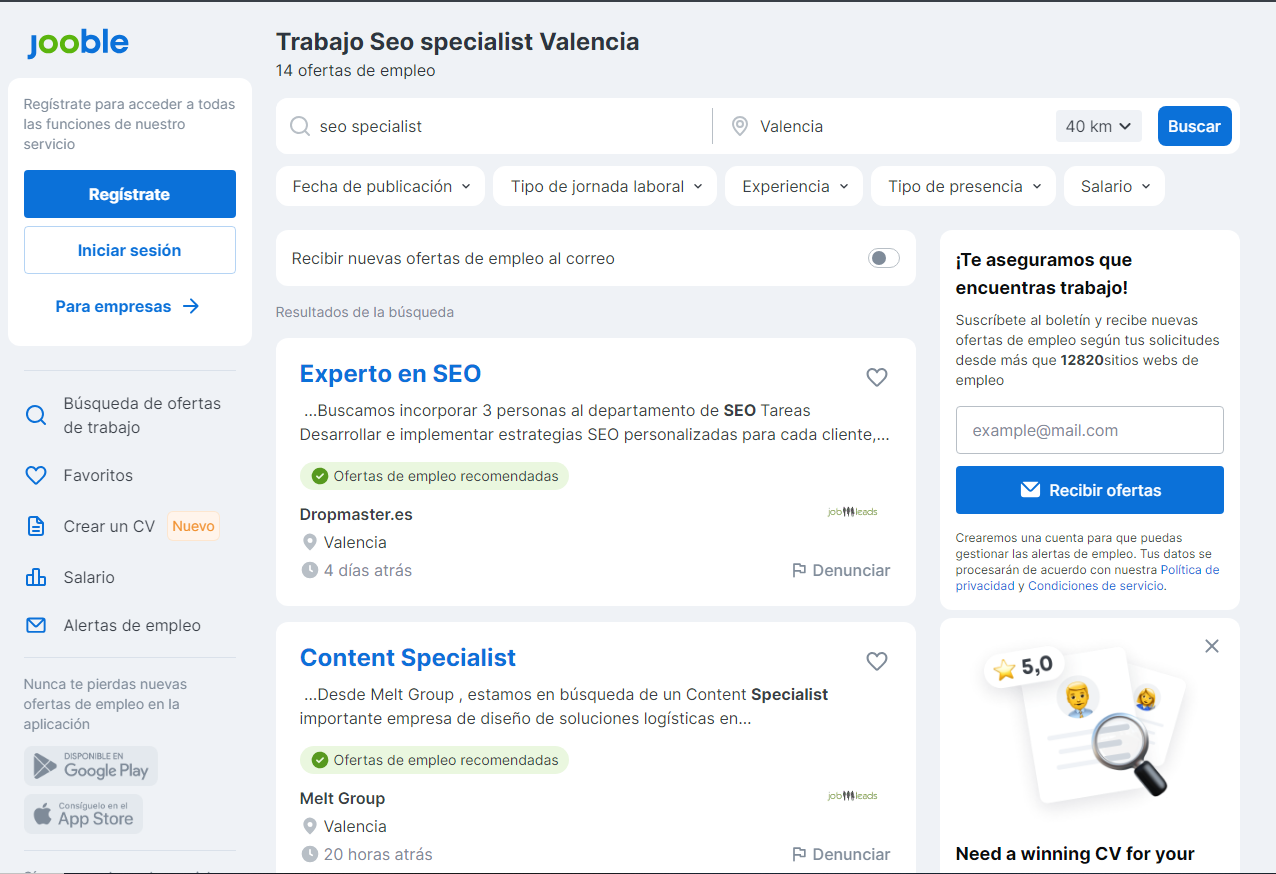Screen dimensions: 1276x874
Task: Favorite the Content Specialist job listing
Action: pos(876,661)
